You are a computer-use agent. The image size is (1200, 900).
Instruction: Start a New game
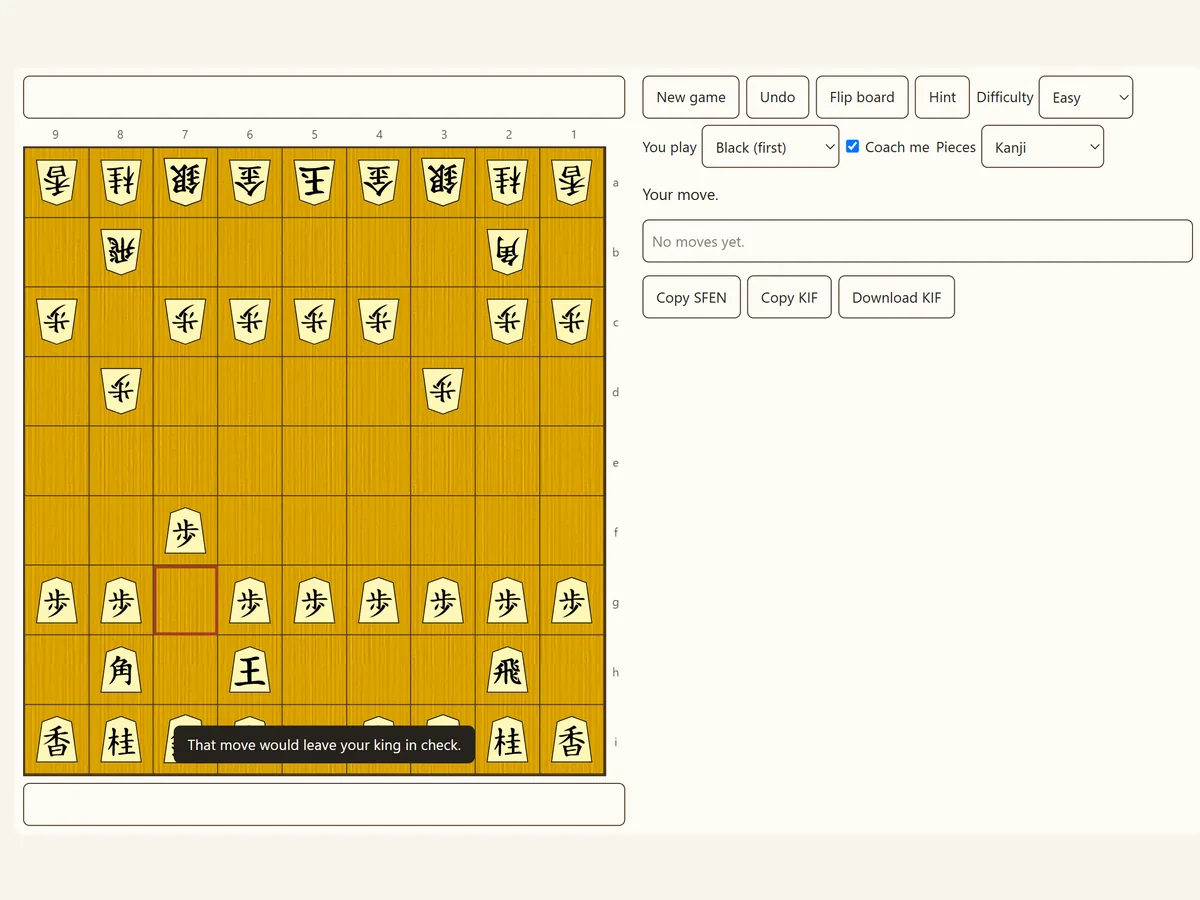pyautogui.click(x=691, y=97)
